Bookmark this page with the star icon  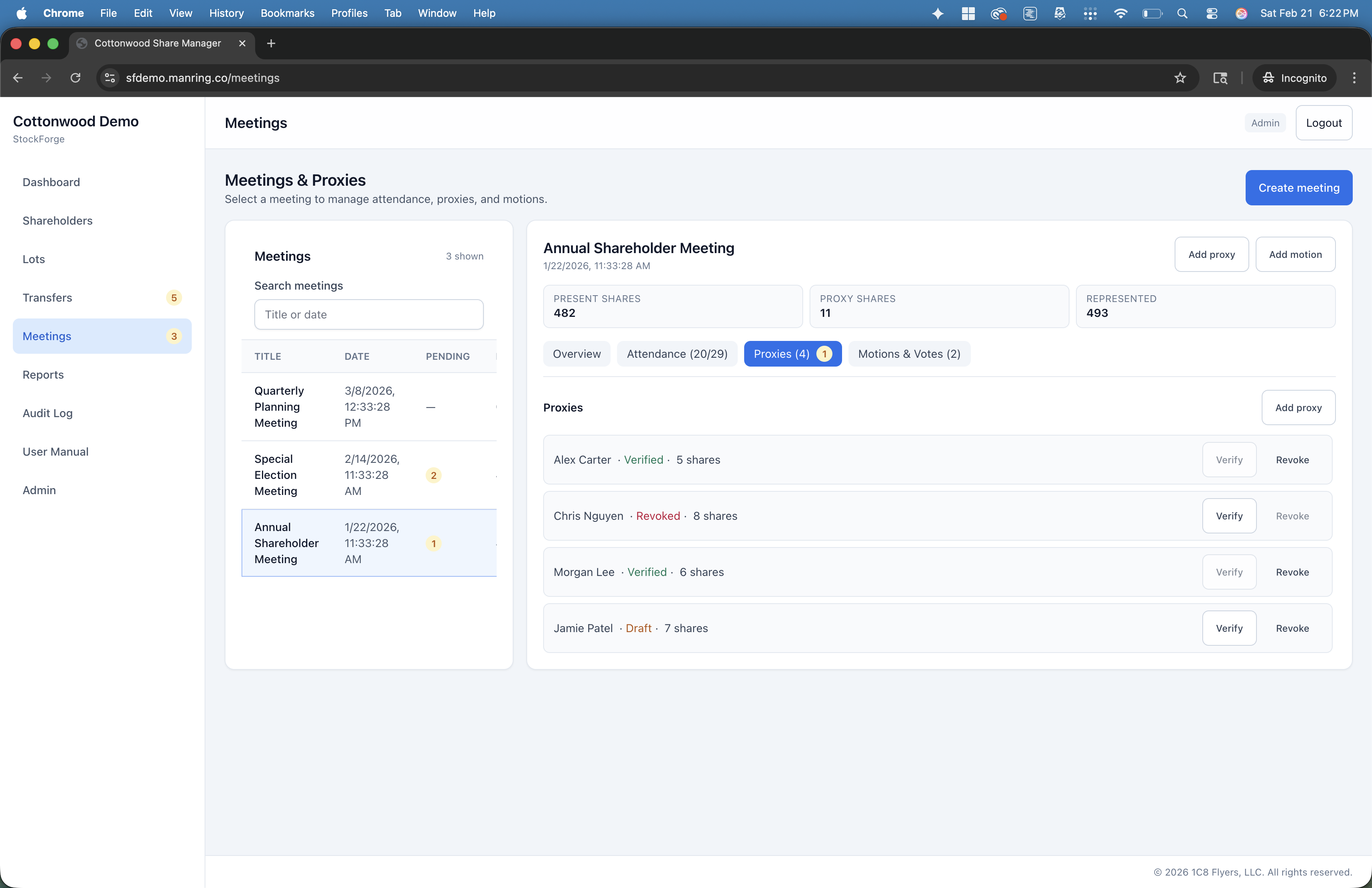coord(1179,78)
